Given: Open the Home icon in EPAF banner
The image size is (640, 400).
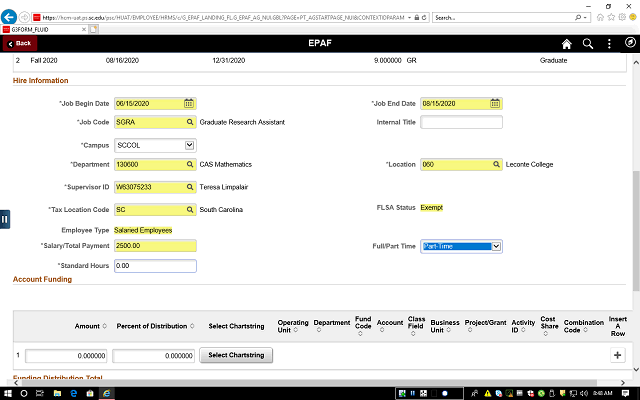Looking at the screenshot, I should (567, 44).
